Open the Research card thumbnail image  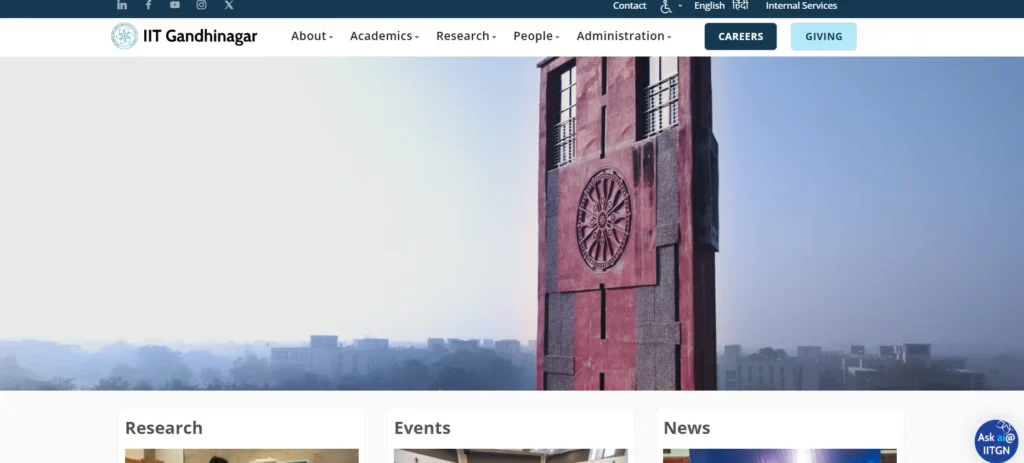pos(242,456)
